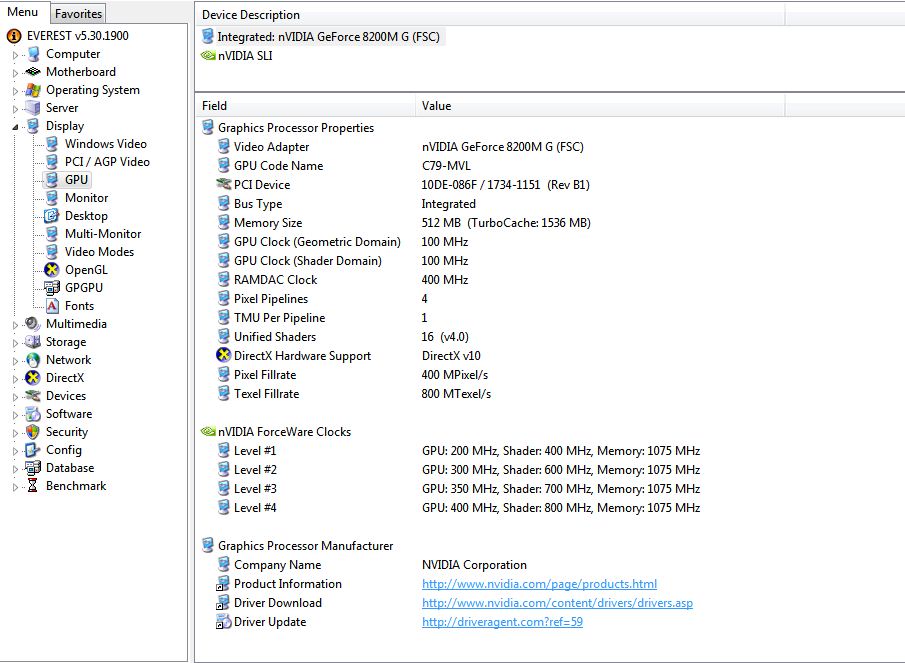Click the Multimedia speaker icon
The image size is (905, 663).
coord(33,324)
